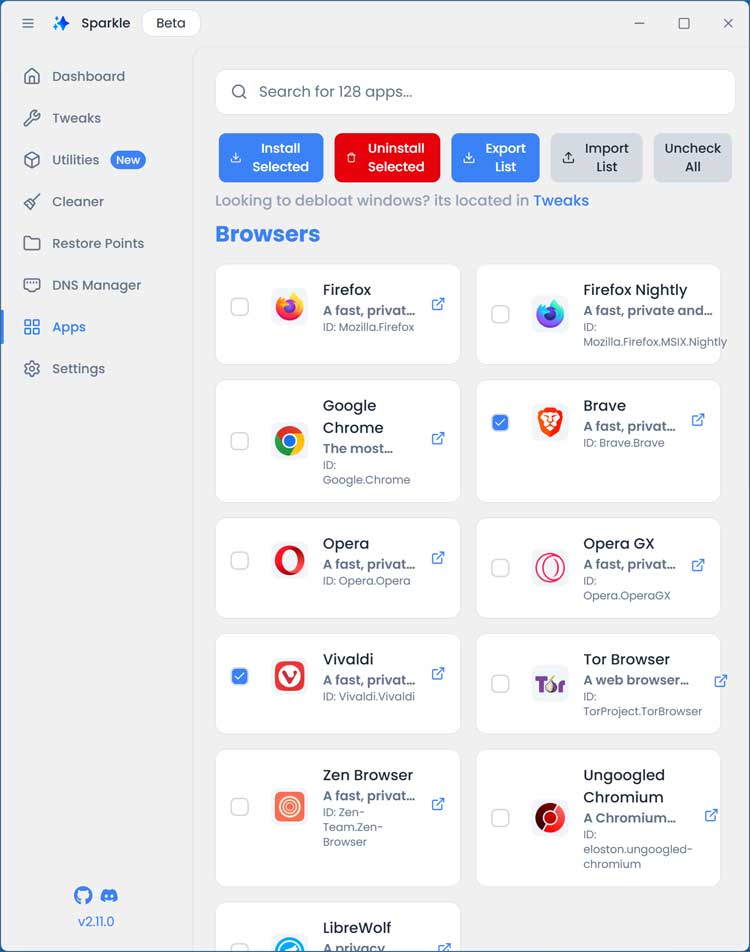This screenshot has height=952, width=750.
Task: Click the Uninstall Selected button
Action: click(387, 157)
